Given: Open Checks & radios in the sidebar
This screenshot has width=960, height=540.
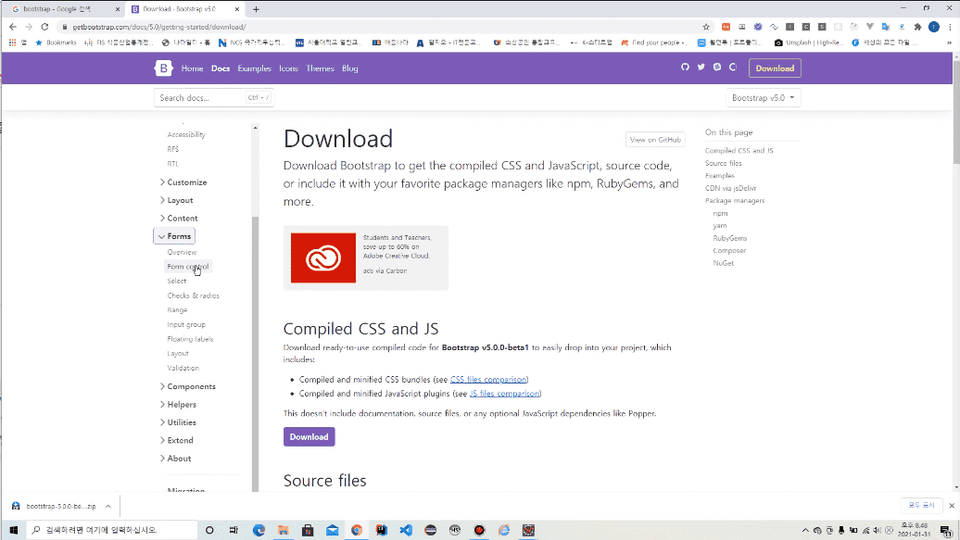Looking at the screenshot, I should click(x=193, y=296).
